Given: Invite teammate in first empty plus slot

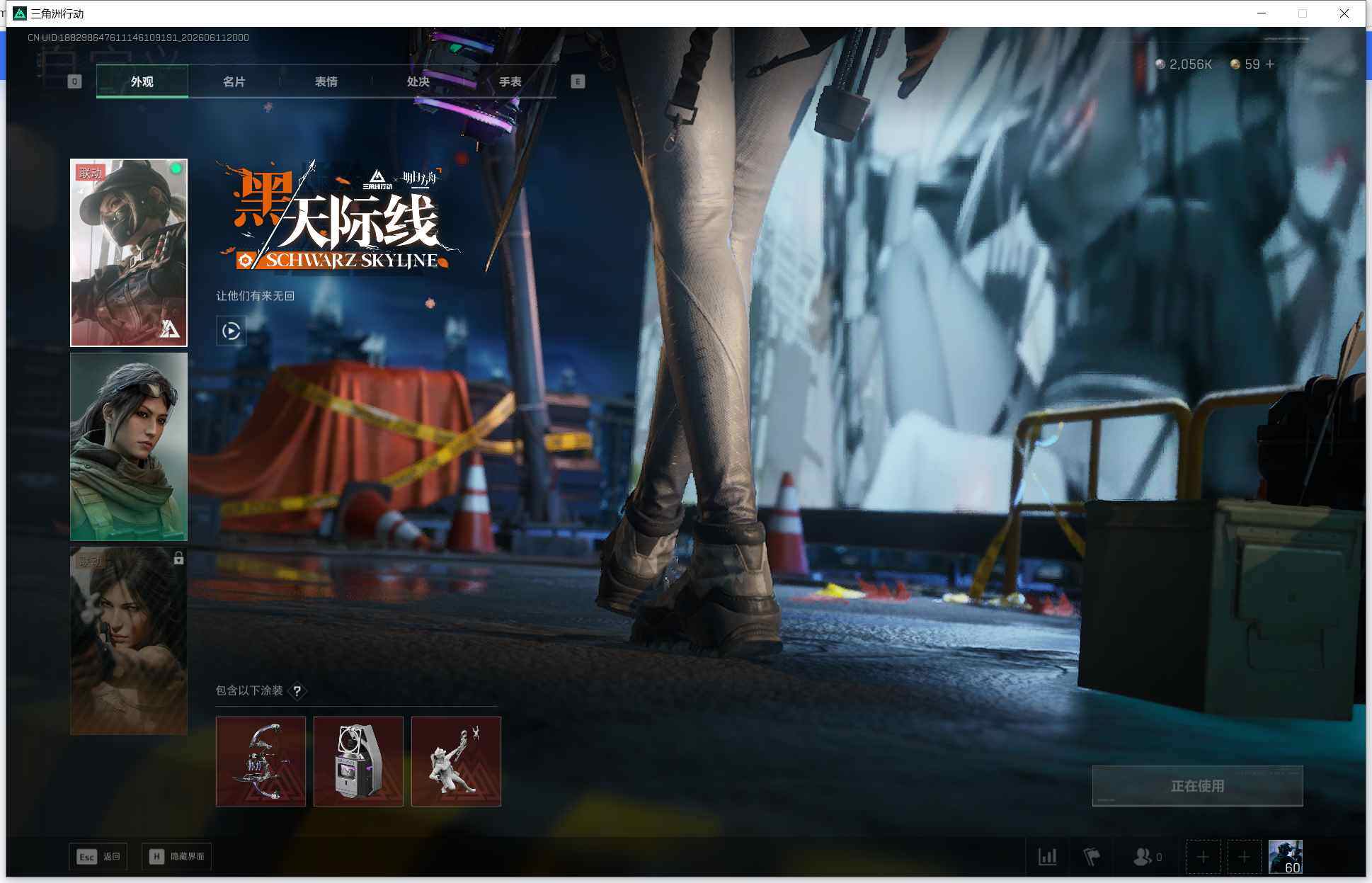Looking at the screenshot, I should tap(1203, 857).
